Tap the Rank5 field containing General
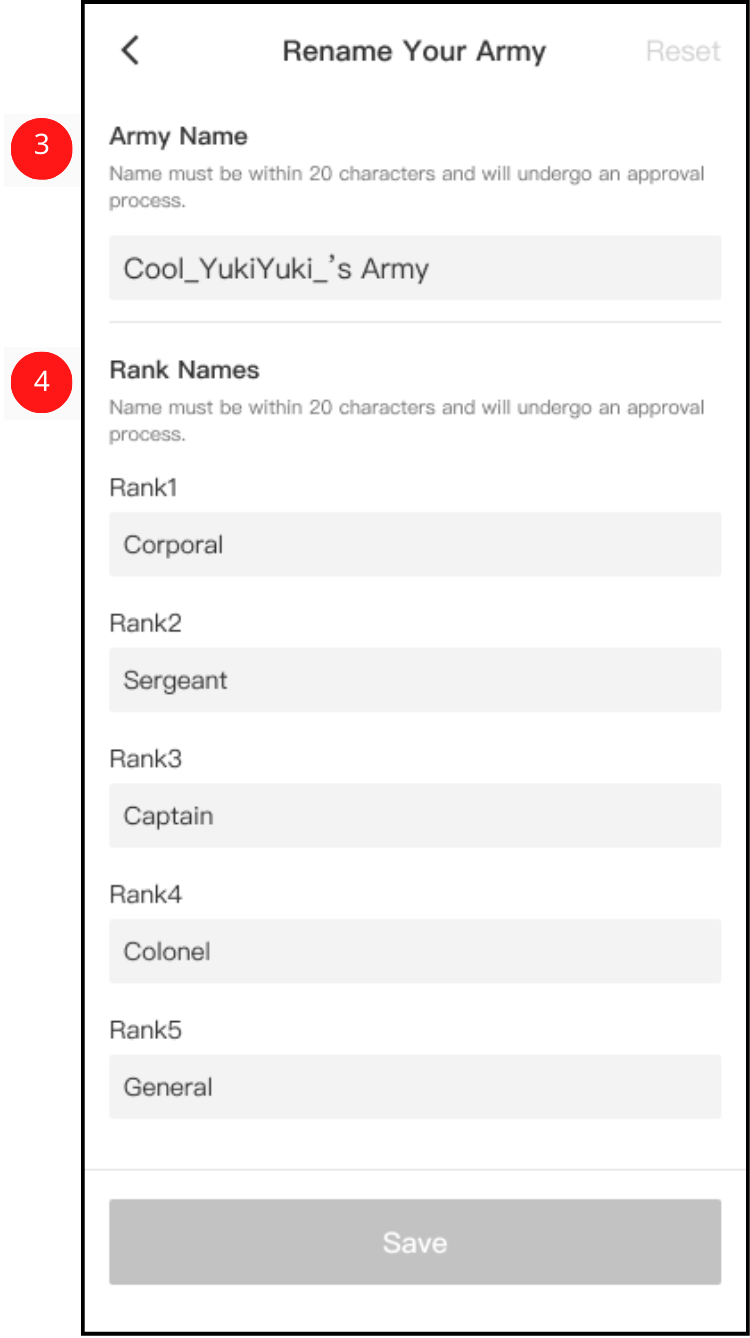Viewport: 750px width, 1338px height. (414, 1087)
